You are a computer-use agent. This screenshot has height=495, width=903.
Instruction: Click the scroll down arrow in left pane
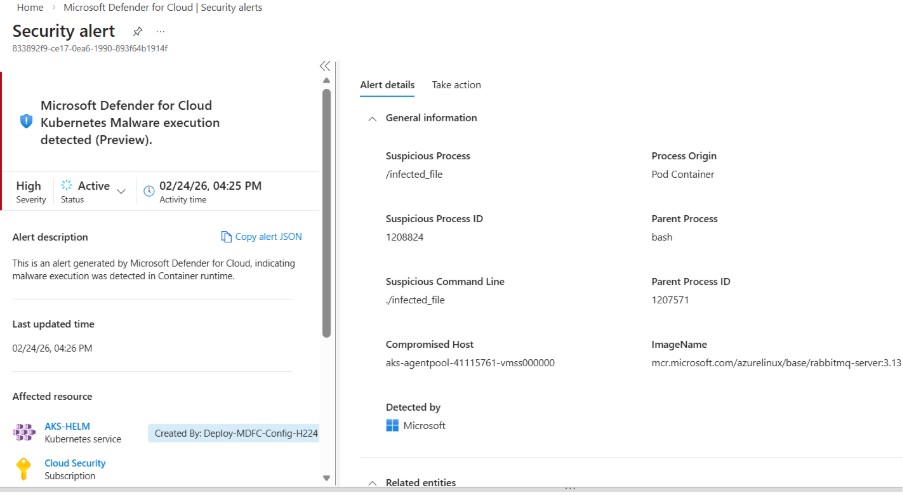point(326,478)
